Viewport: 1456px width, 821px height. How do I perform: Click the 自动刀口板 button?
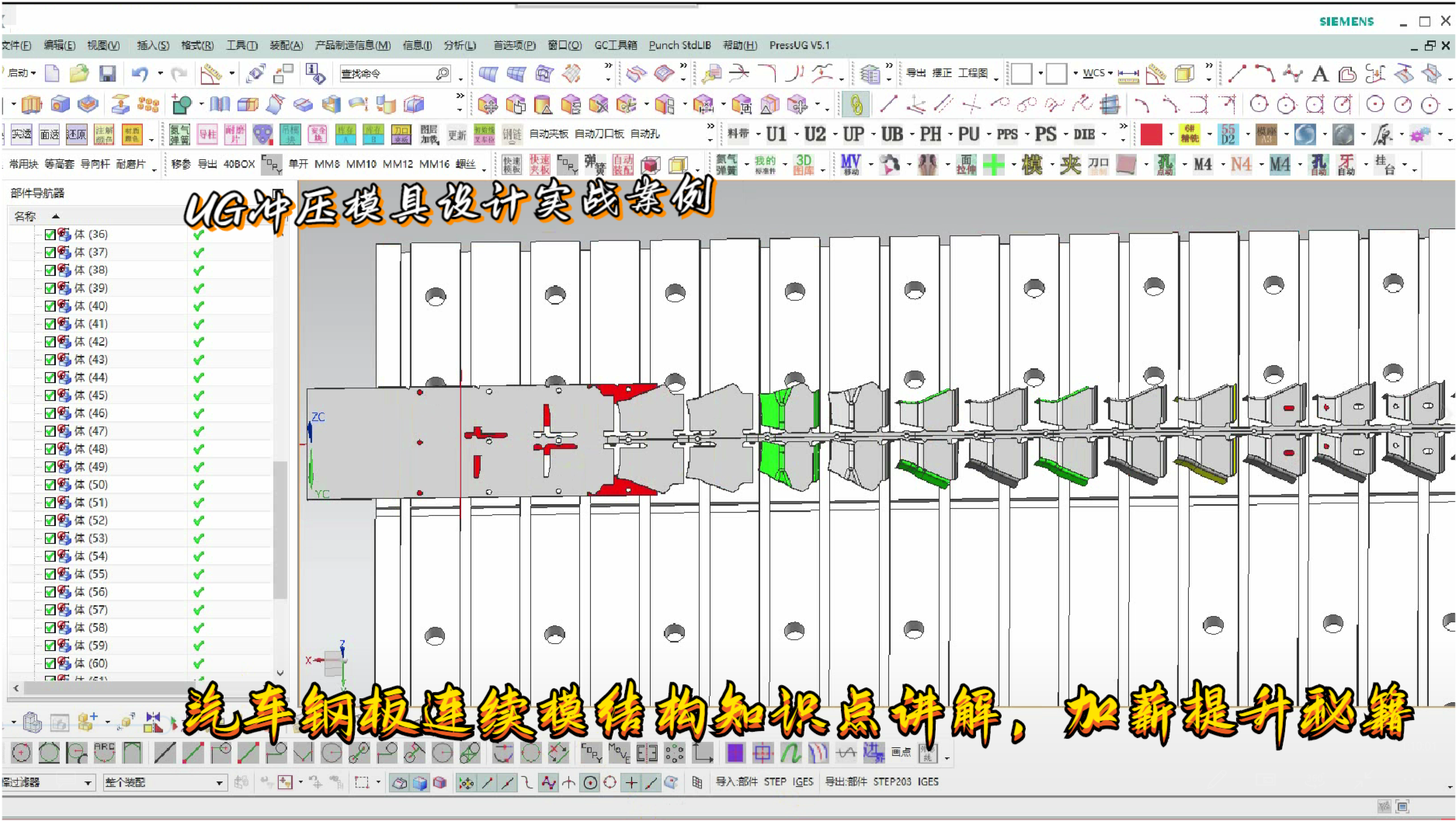click(599, 134)
